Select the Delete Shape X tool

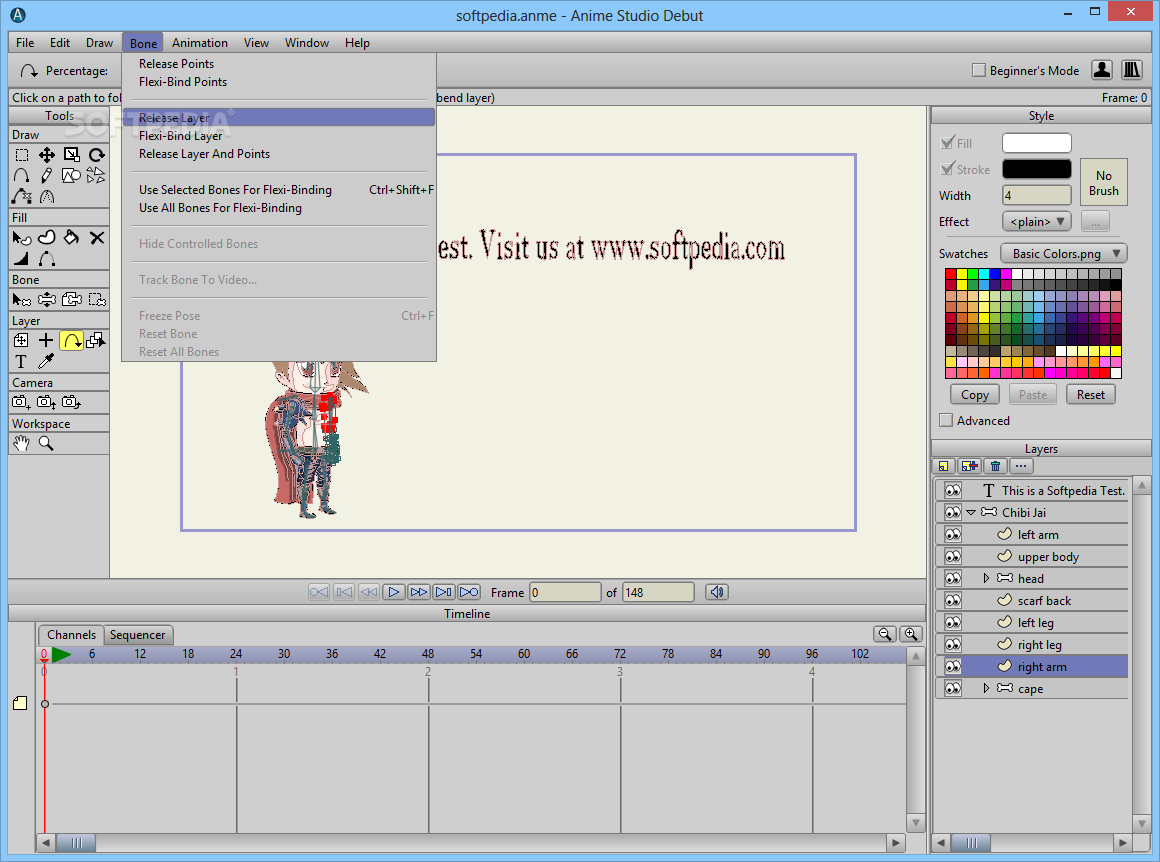[x=96, y=238]
